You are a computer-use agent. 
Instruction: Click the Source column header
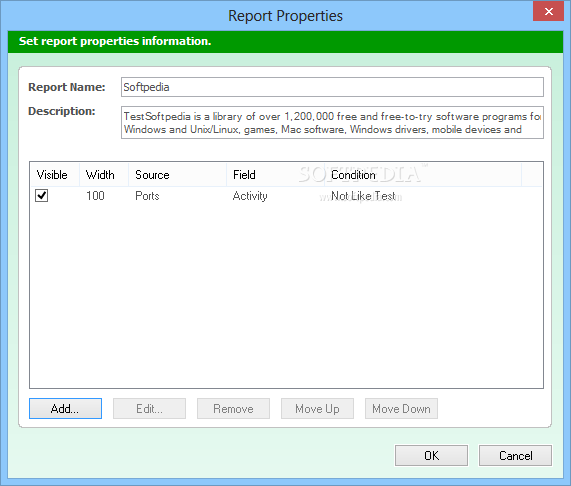tap(177, 175)
